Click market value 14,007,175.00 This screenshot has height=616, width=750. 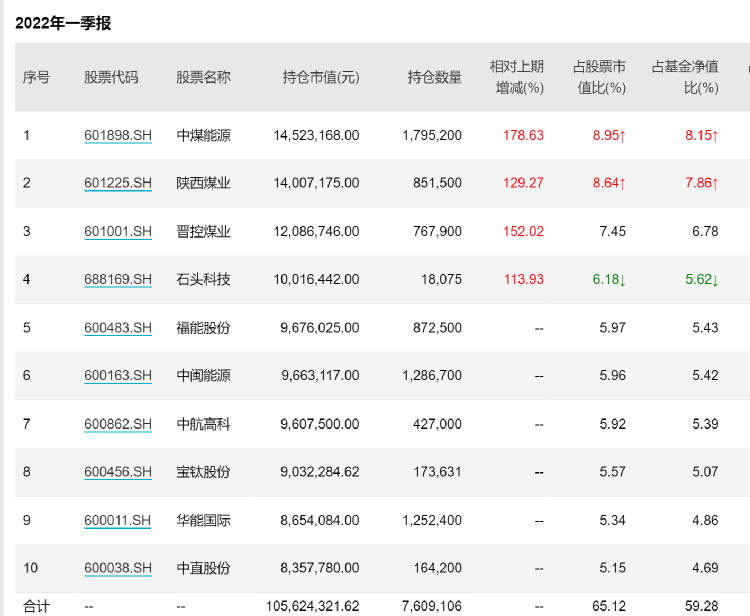point(316,183)
